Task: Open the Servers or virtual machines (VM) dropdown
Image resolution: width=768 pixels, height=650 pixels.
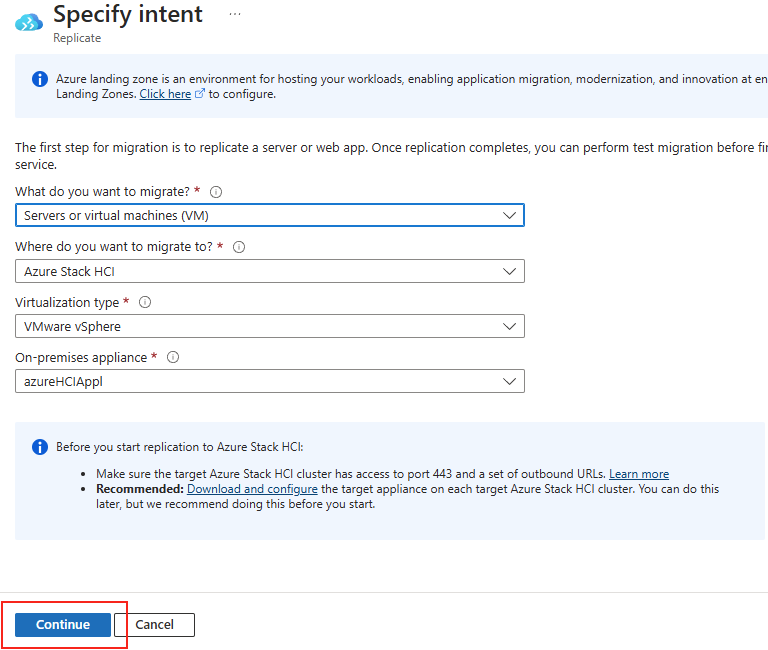Action: [270, 216]
